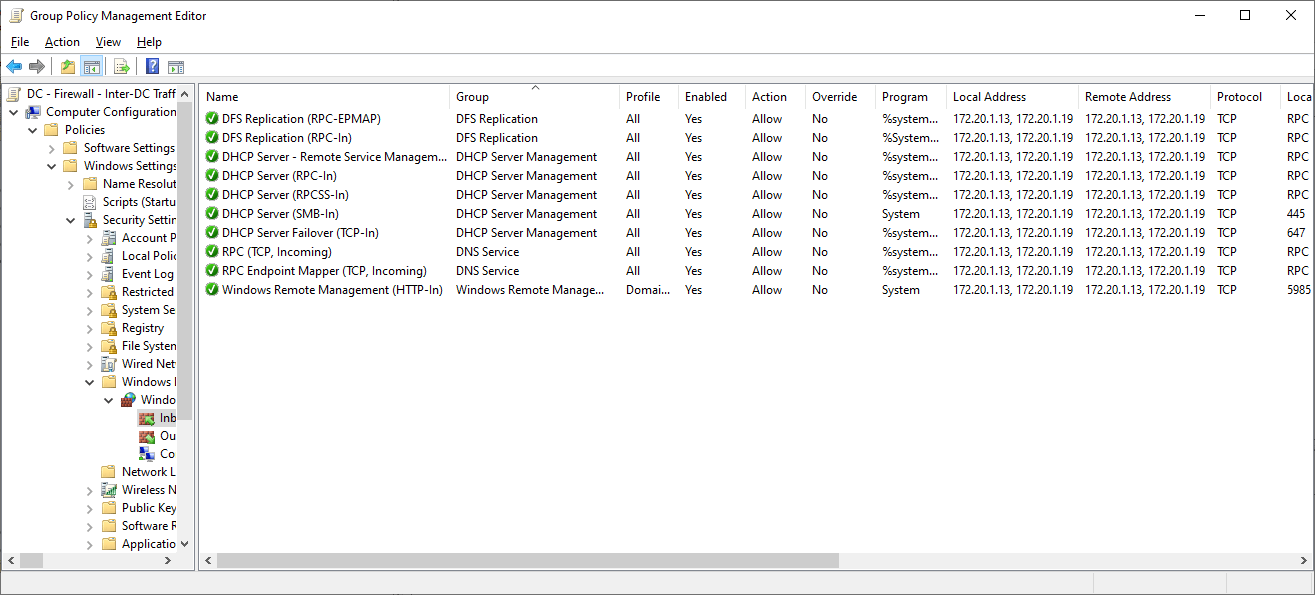This screenshot has width=1315, height=595.
Task: Select the DFS Replication (RPC-EPMAP) rule checkmark icon
Action: point(210,118)
